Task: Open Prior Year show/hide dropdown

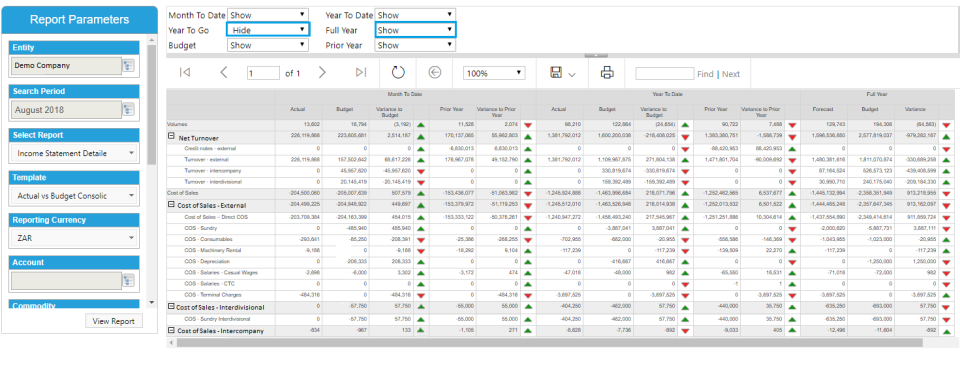Action: point(415,45)
